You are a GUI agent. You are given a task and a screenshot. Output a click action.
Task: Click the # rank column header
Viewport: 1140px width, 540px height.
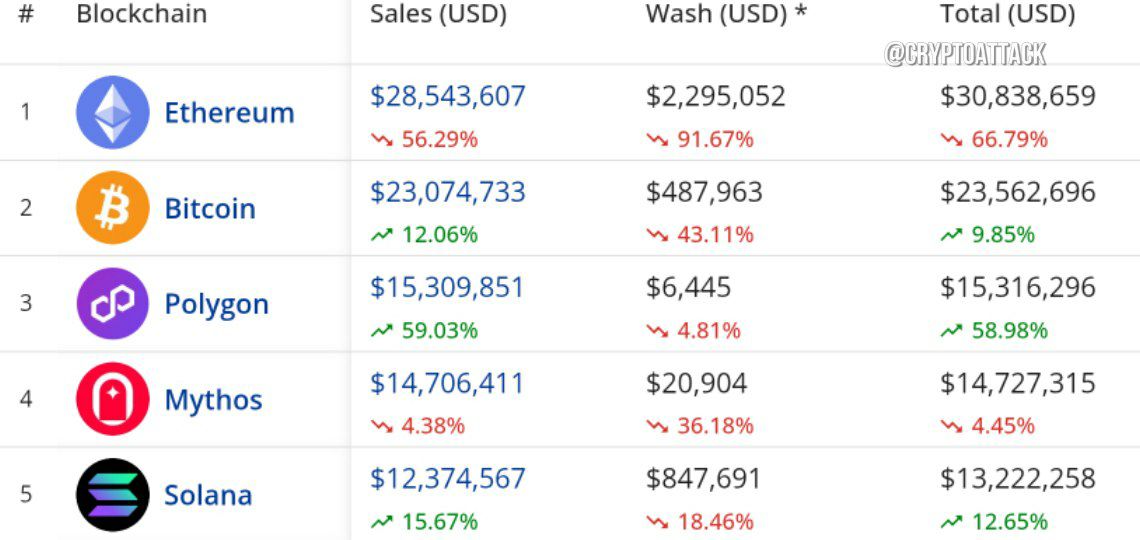(25, 14)
